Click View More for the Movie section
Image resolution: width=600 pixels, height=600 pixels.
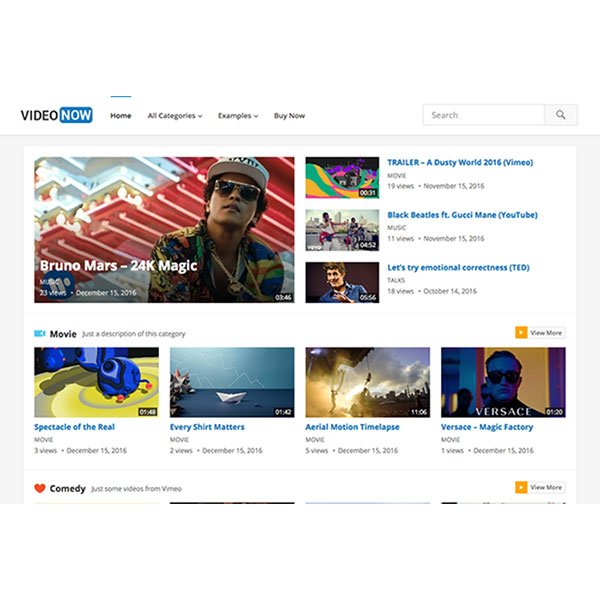click(x=546, y=333)
